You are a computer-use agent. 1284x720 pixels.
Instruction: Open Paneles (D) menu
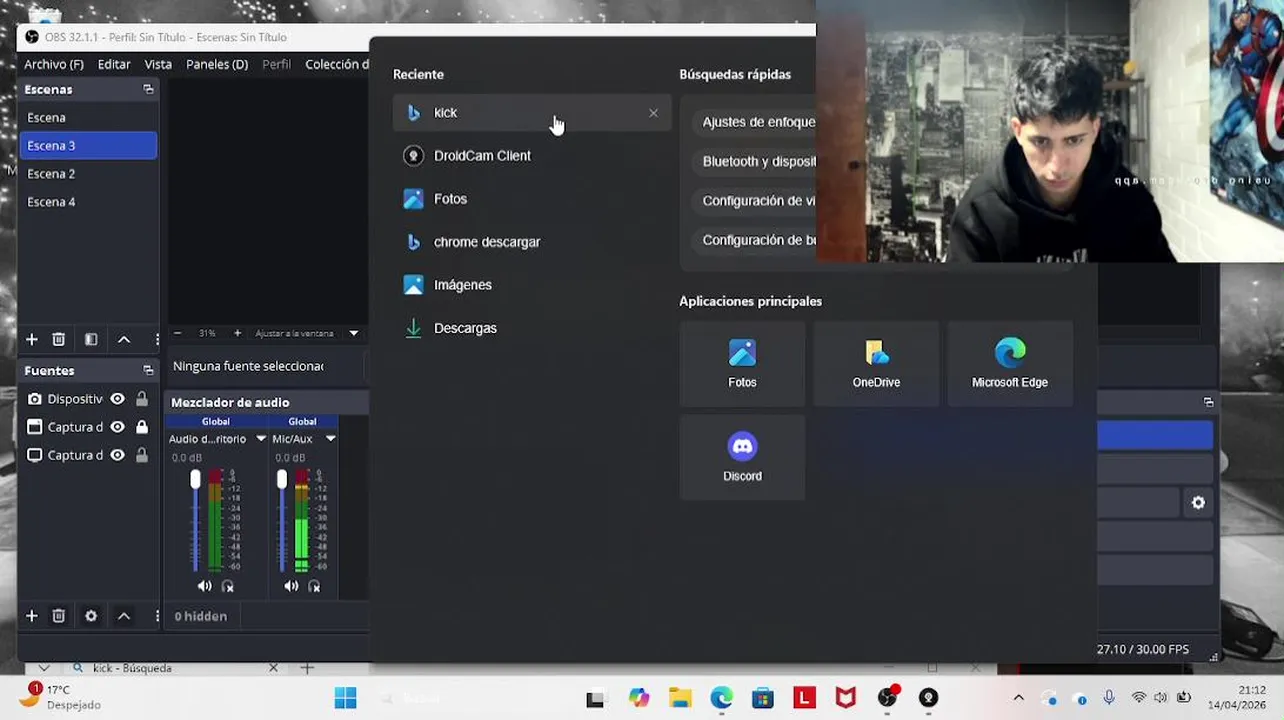pyautogui.click(x=217, y=64)
